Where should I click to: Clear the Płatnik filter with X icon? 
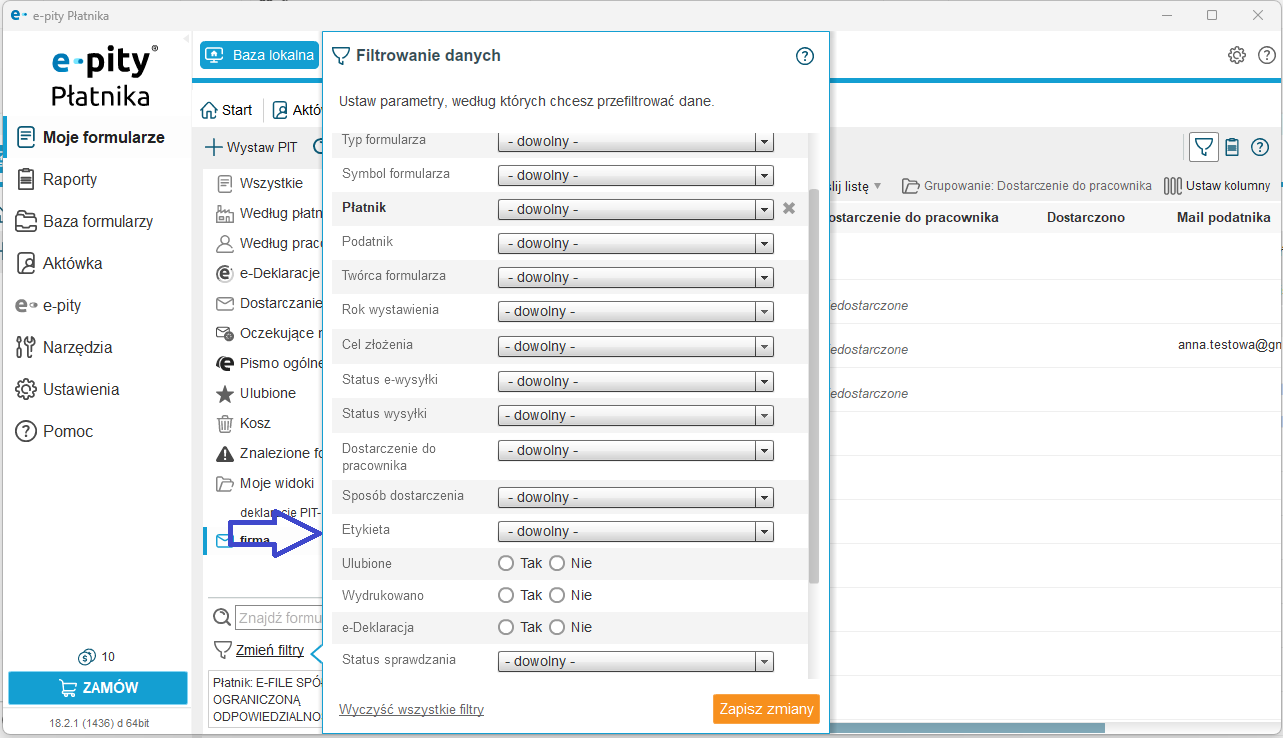pyautogui.click(x=789, y=208)
